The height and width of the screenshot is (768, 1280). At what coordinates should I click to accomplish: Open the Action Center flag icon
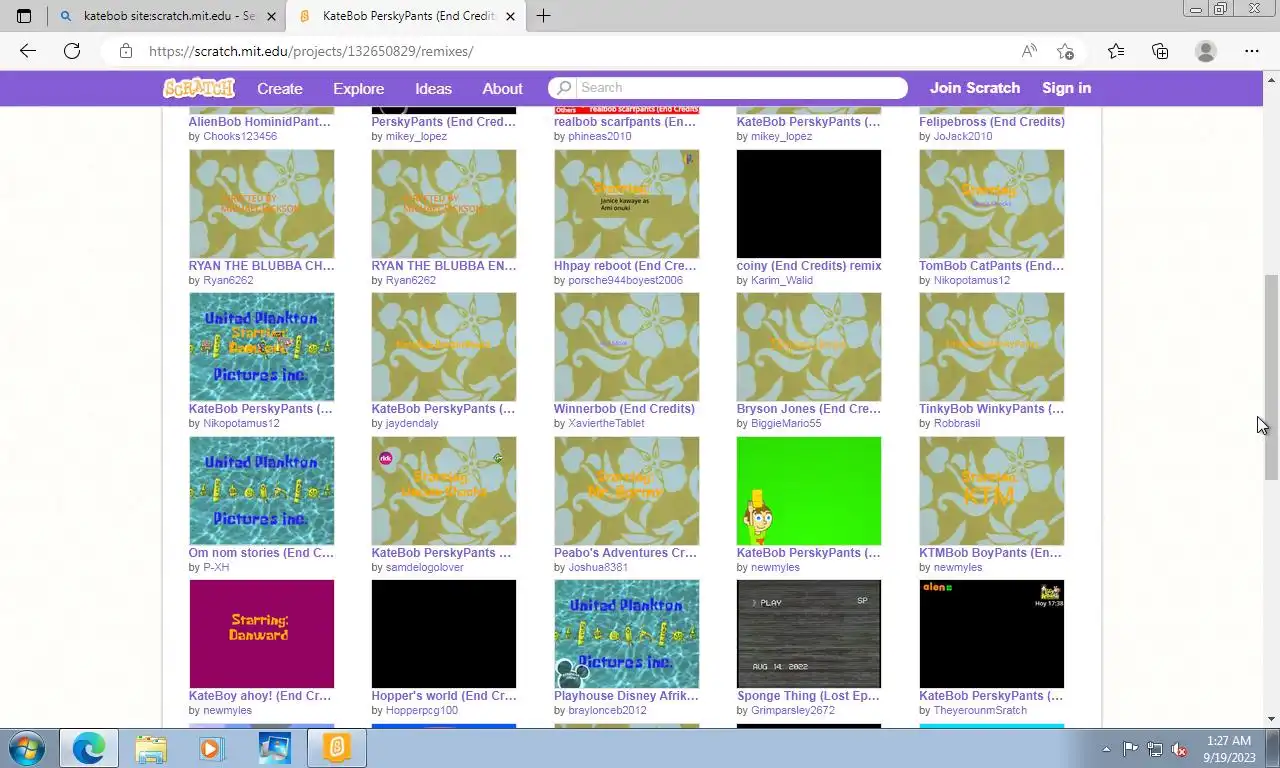point(1130,749)
